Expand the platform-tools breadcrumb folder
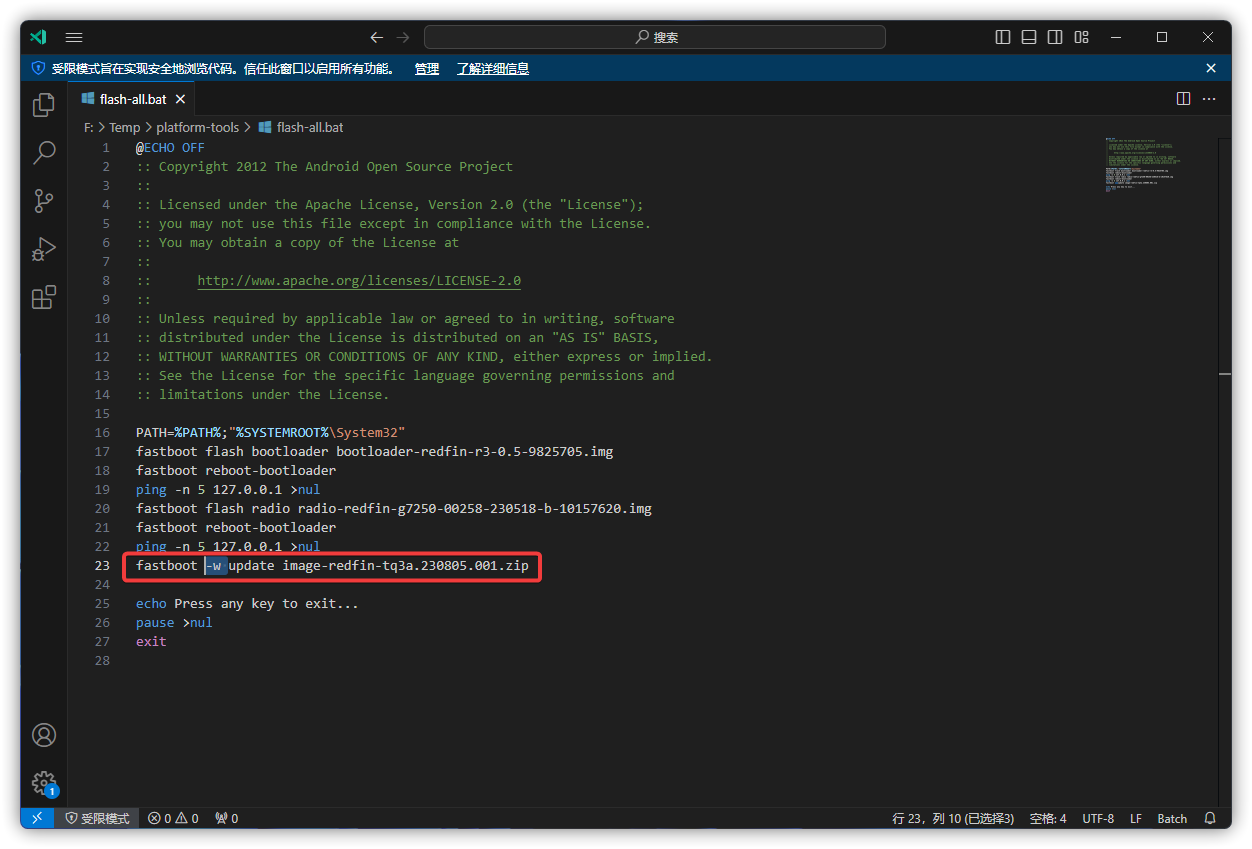The width and height of the screenshot is (1252, 849). 197,127
